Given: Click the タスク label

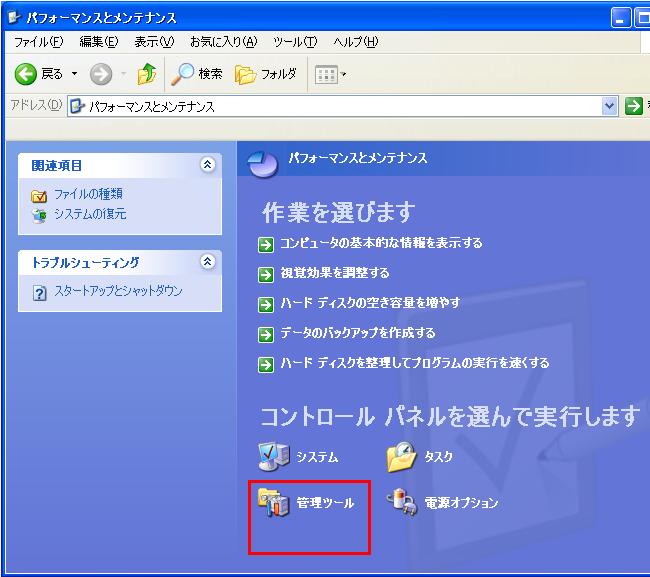Looking at the screenshot, I should tap(439, 457).
